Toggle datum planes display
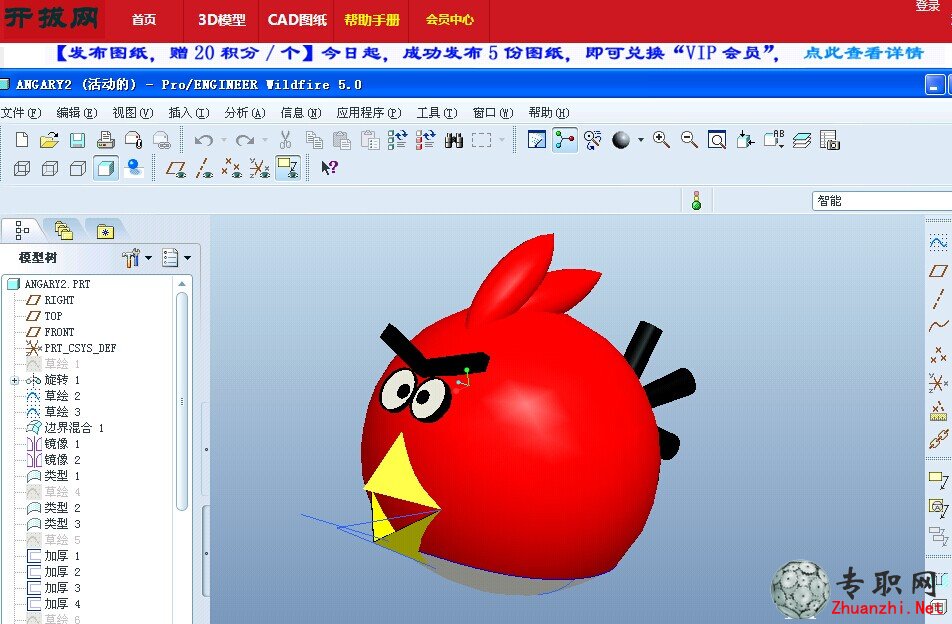 tap(176, 169)
